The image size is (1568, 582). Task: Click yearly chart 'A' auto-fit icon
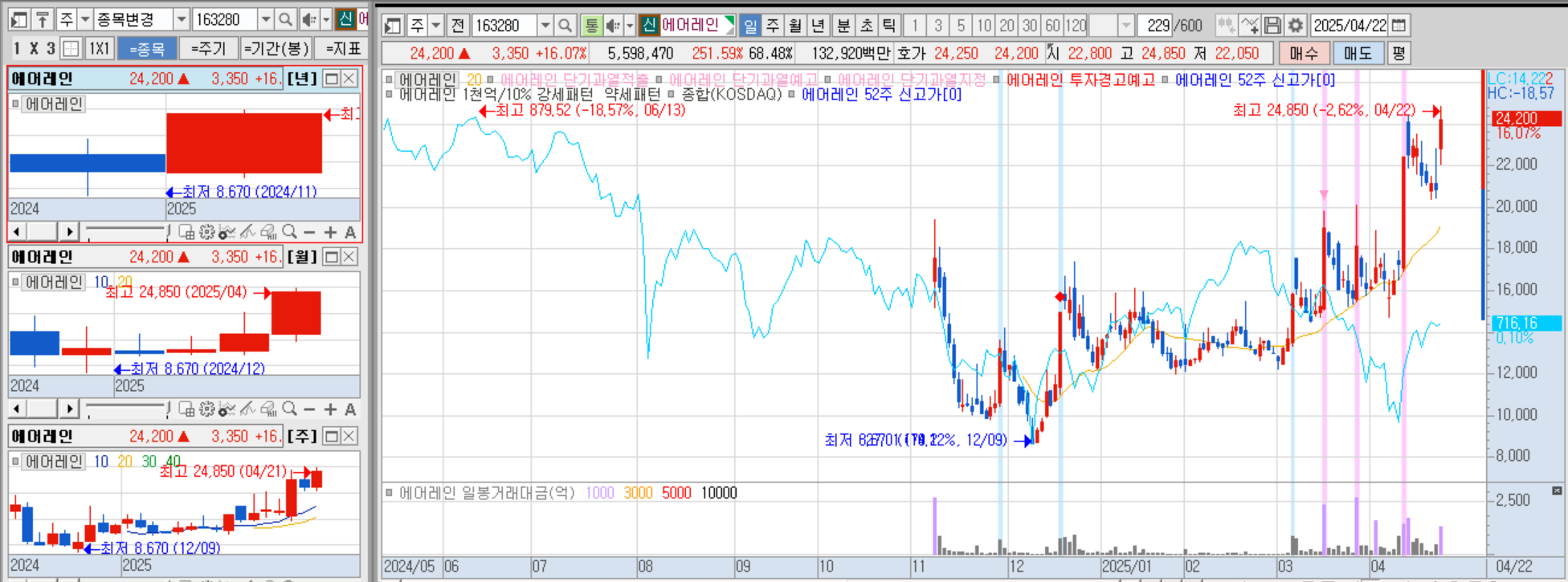(350, 232)
